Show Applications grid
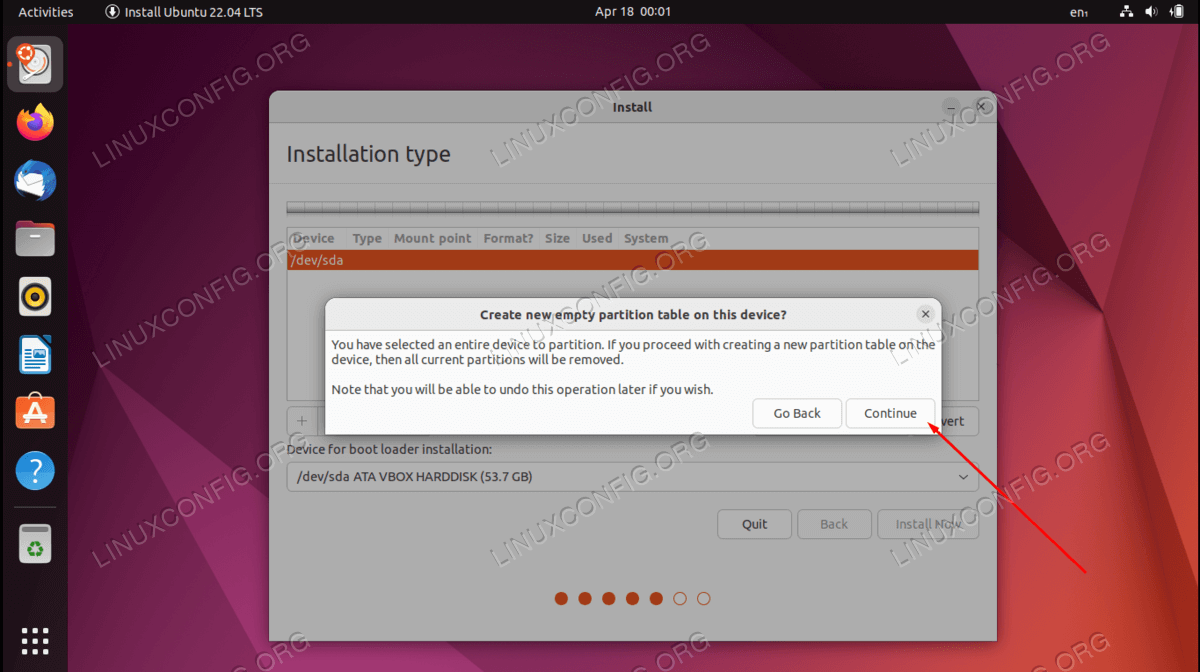The image size is (1200, 672). 35,641
